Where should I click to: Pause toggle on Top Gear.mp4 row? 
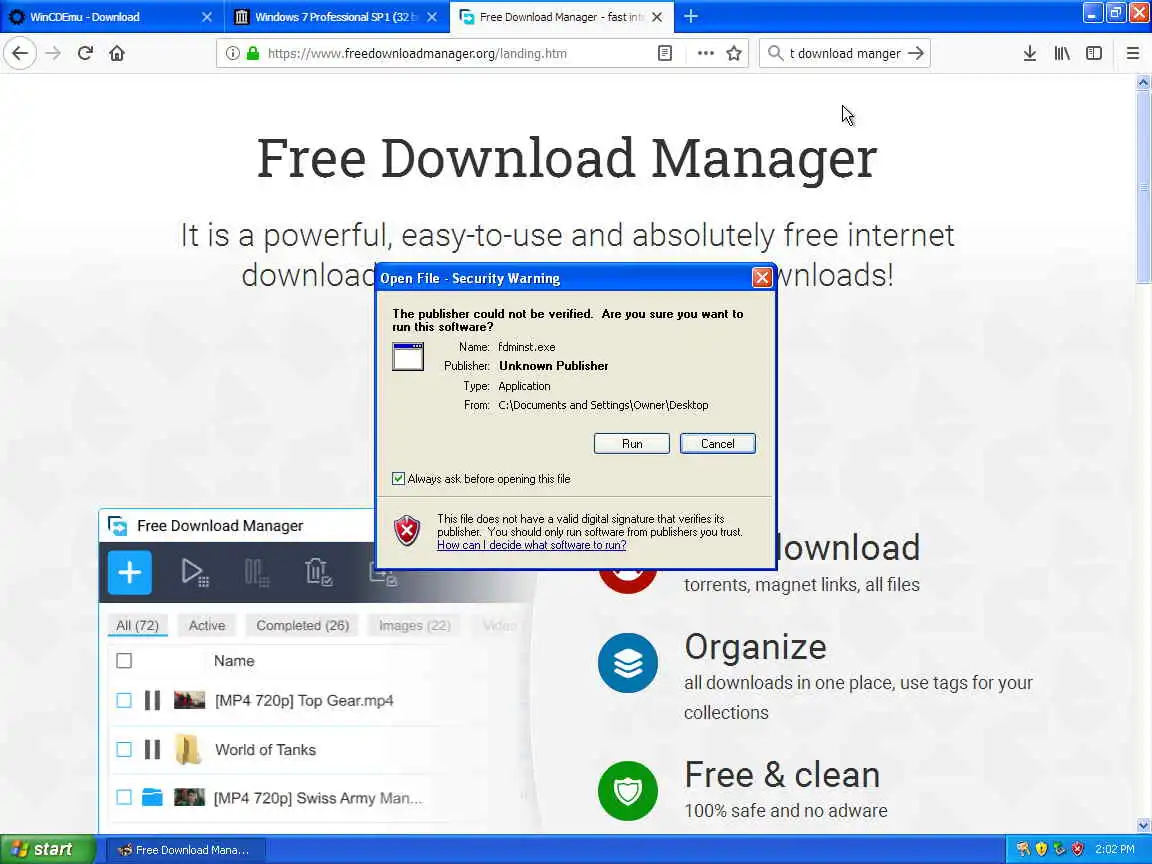(x=152, y=700)
